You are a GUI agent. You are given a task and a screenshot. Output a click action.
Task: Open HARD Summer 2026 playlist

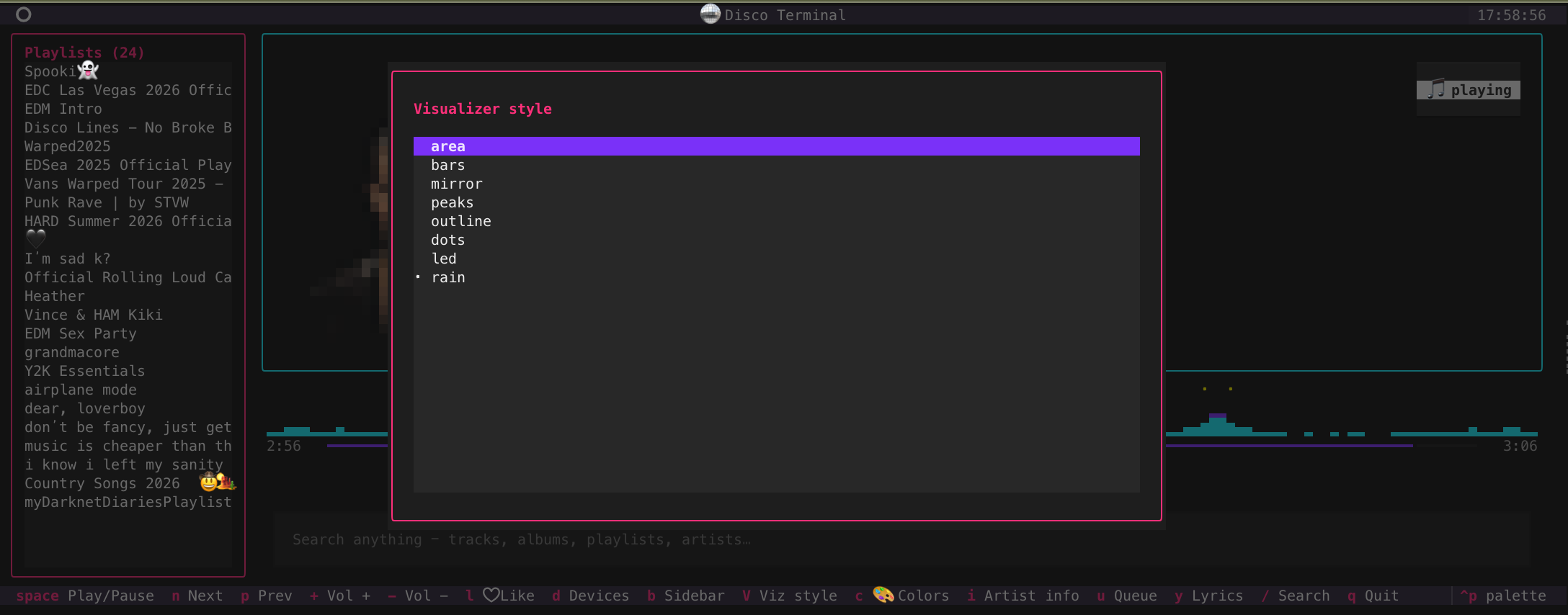(x=128, y=221)
